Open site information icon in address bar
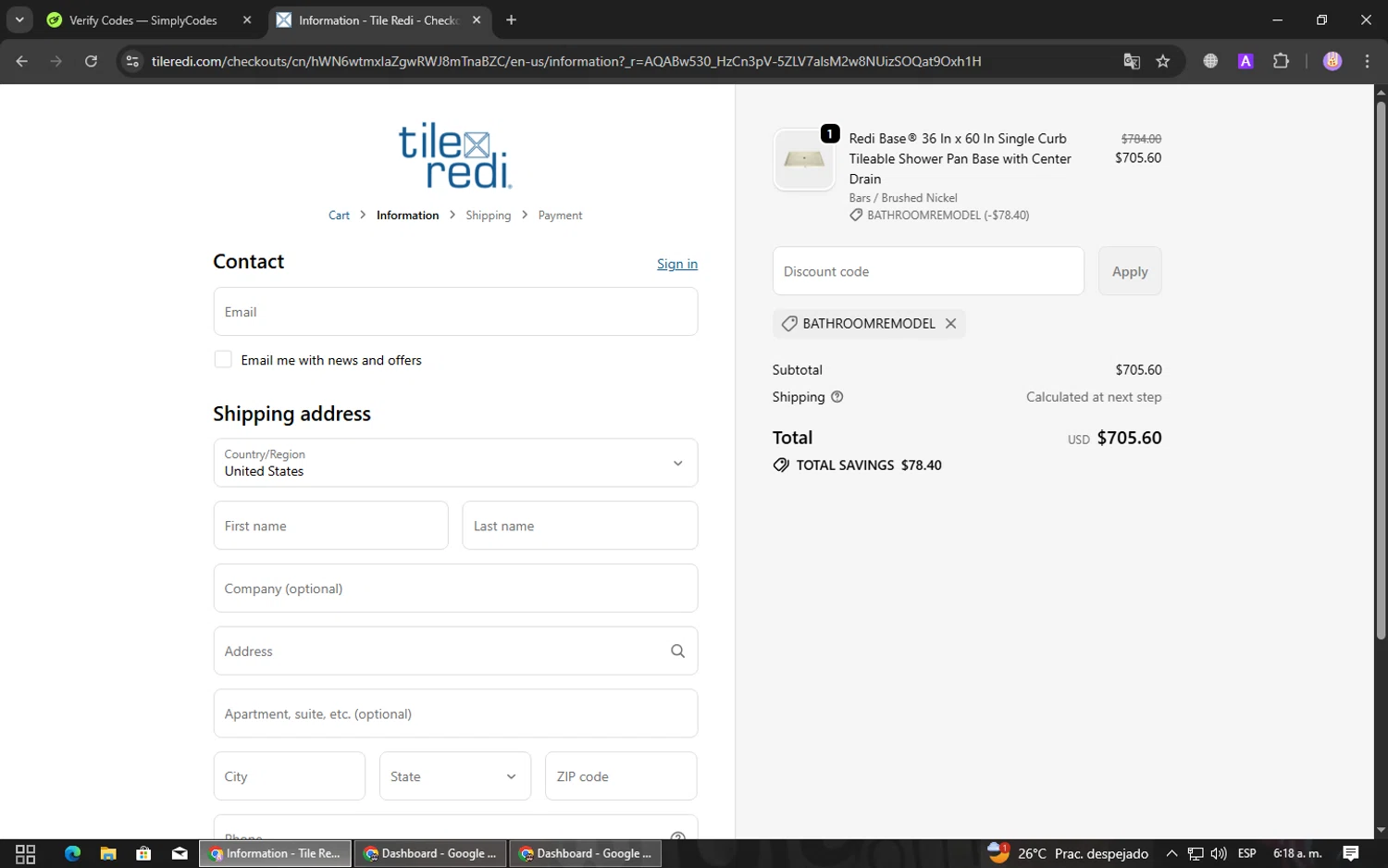 132,61
